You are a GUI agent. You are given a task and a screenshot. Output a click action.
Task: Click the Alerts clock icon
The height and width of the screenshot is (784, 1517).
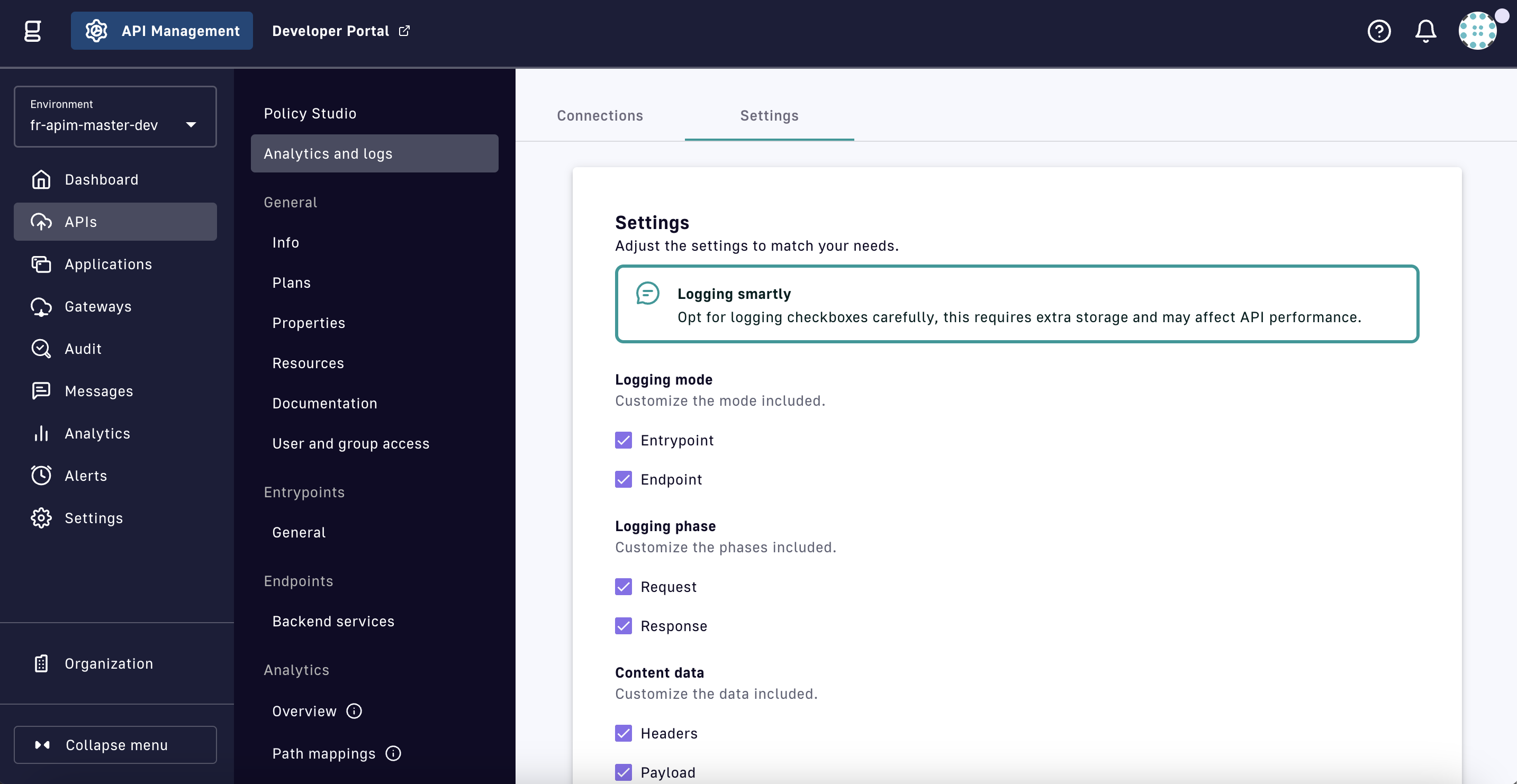coord(41,476)
